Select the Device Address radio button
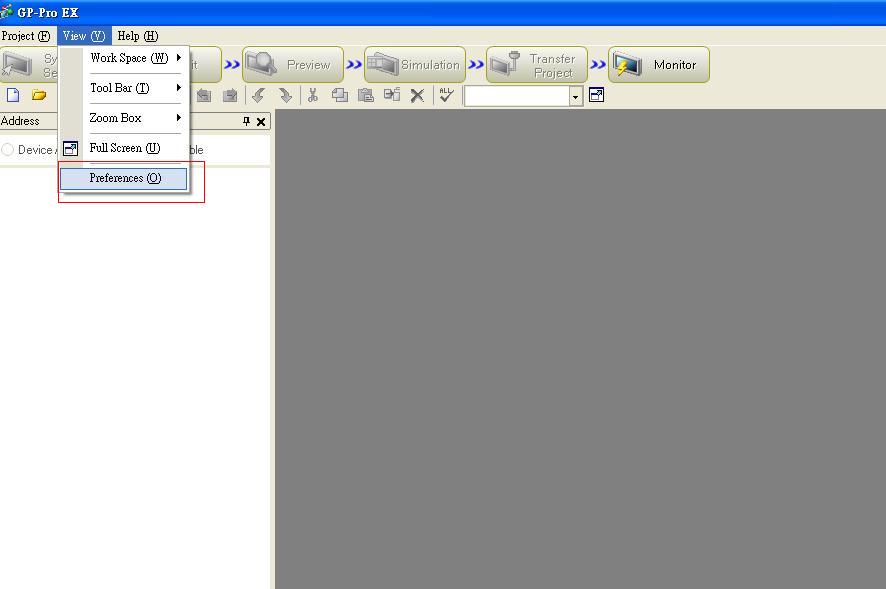The width and height of the screenshot is (886, 589). [8, 150]
